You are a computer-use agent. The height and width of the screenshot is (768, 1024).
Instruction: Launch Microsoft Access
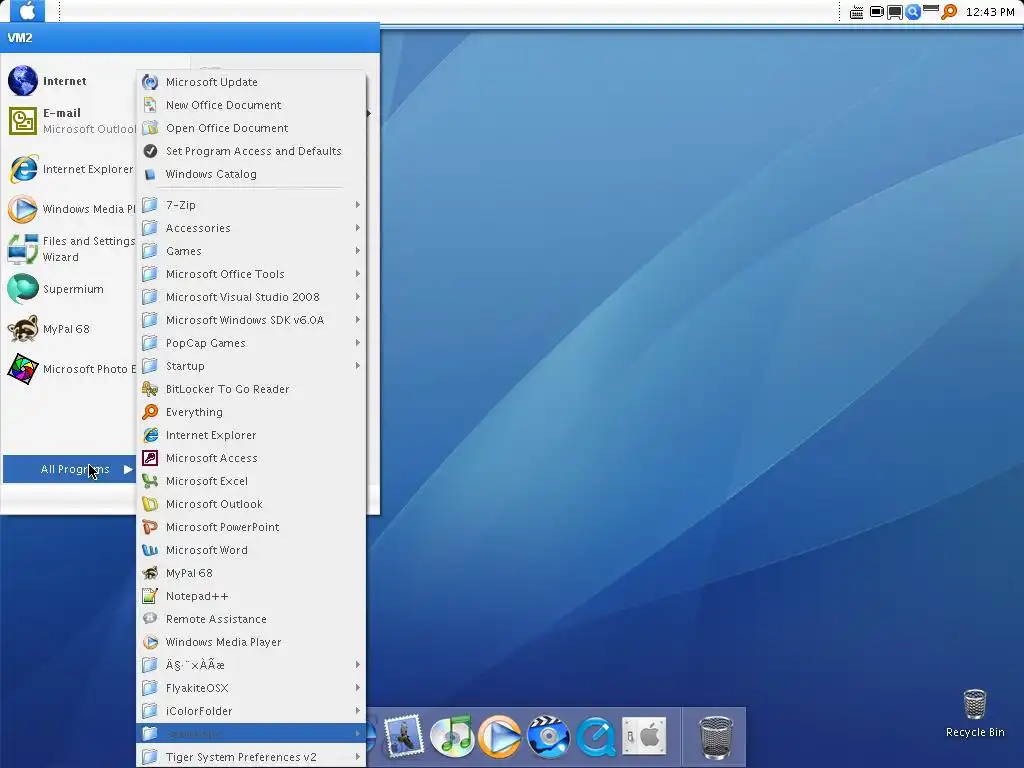[251, 458]
